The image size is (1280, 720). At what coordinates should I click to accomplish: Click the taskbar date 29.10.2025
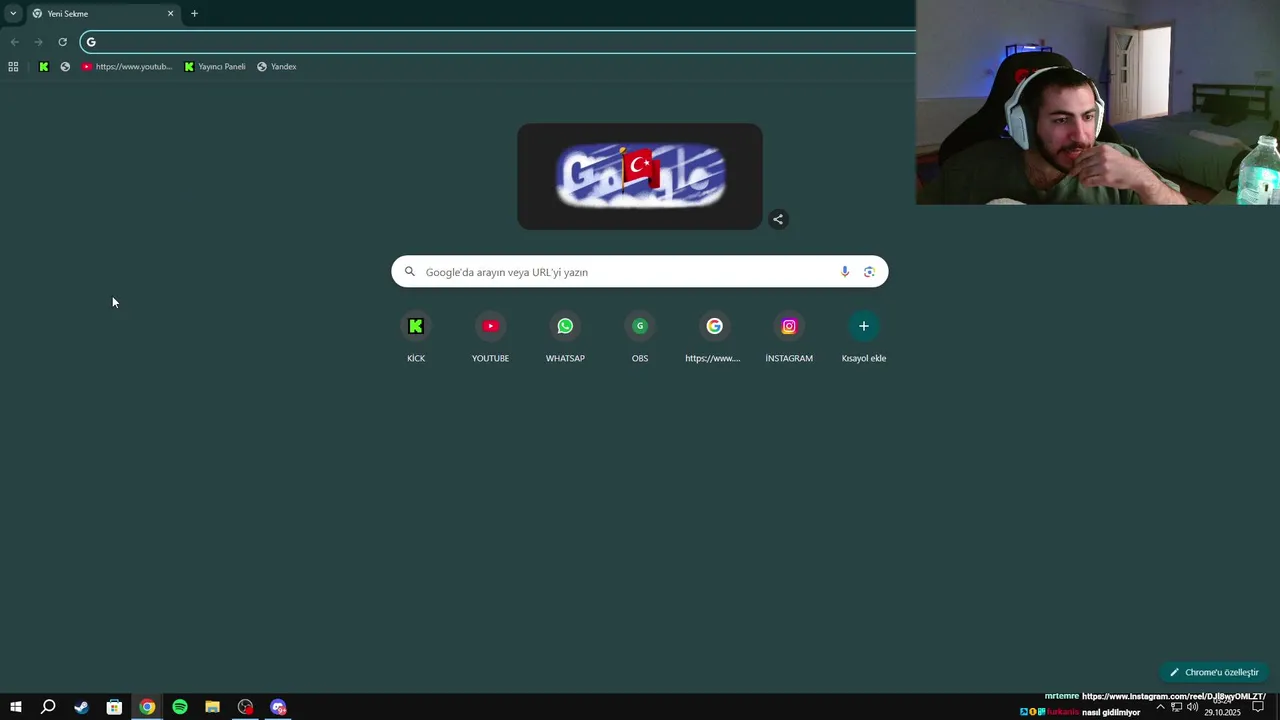pos(1222,713)
